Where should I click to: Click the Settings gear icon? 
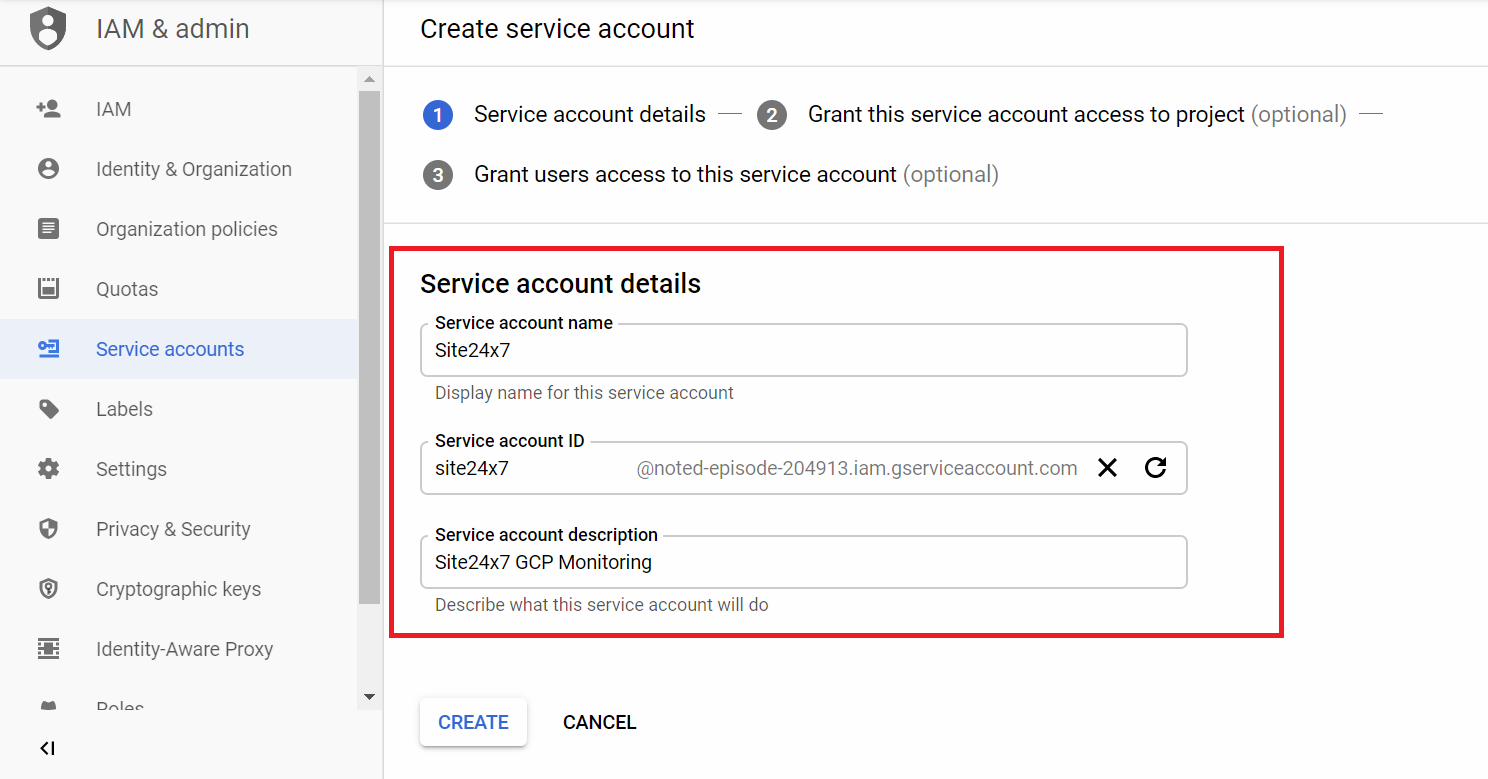(48, 469)
